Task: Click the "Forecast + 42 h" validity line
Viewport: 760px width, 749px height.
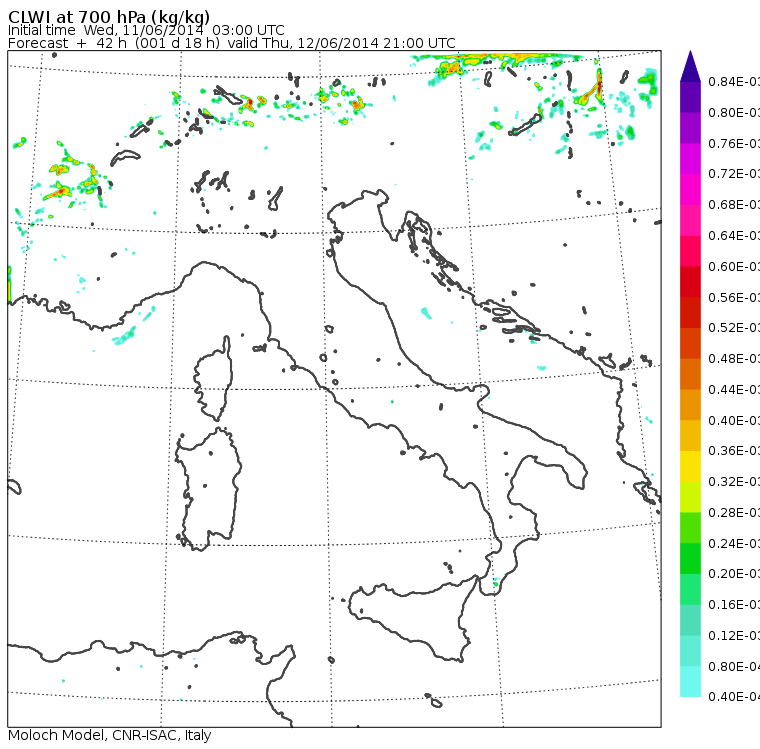Action: click(x=232, y=43)
